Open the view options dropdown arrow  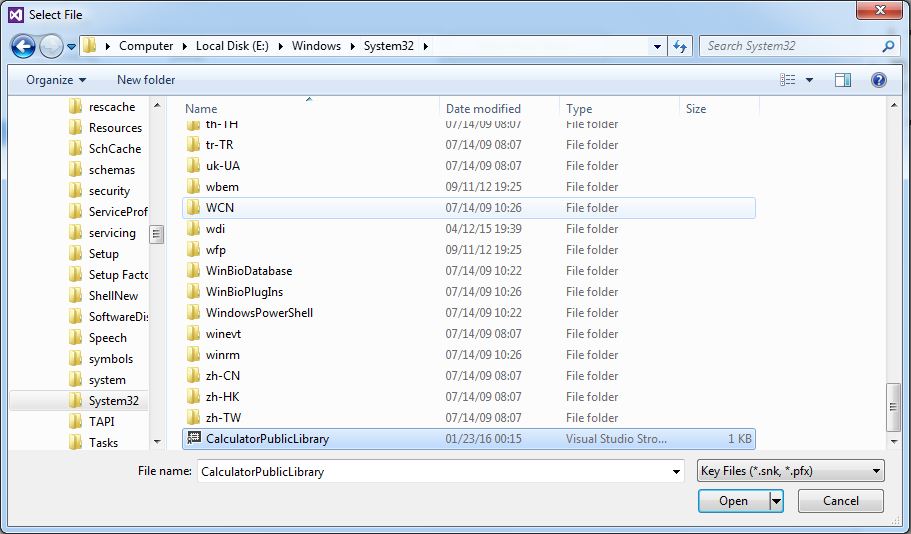809,80
